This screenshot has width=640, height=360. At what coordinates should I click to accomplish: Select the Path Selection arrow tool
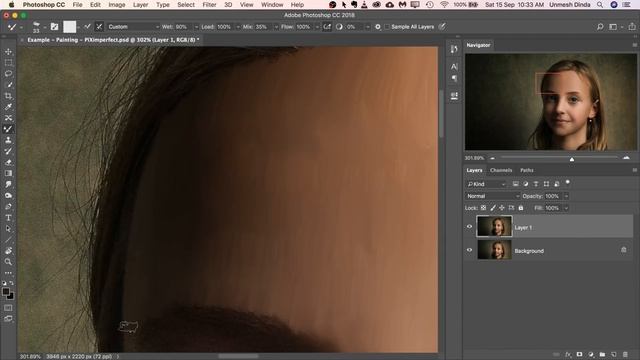(x=8, y=229)
